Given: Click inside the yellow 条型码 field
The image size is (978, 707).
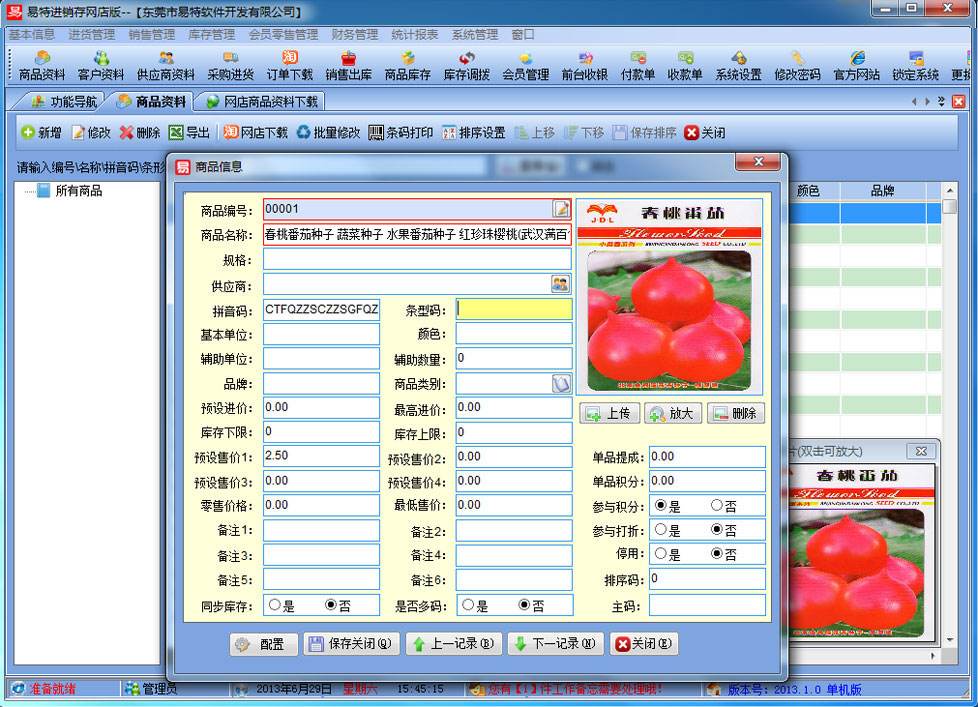Looking at the screenshot, I should coord(512,308).
